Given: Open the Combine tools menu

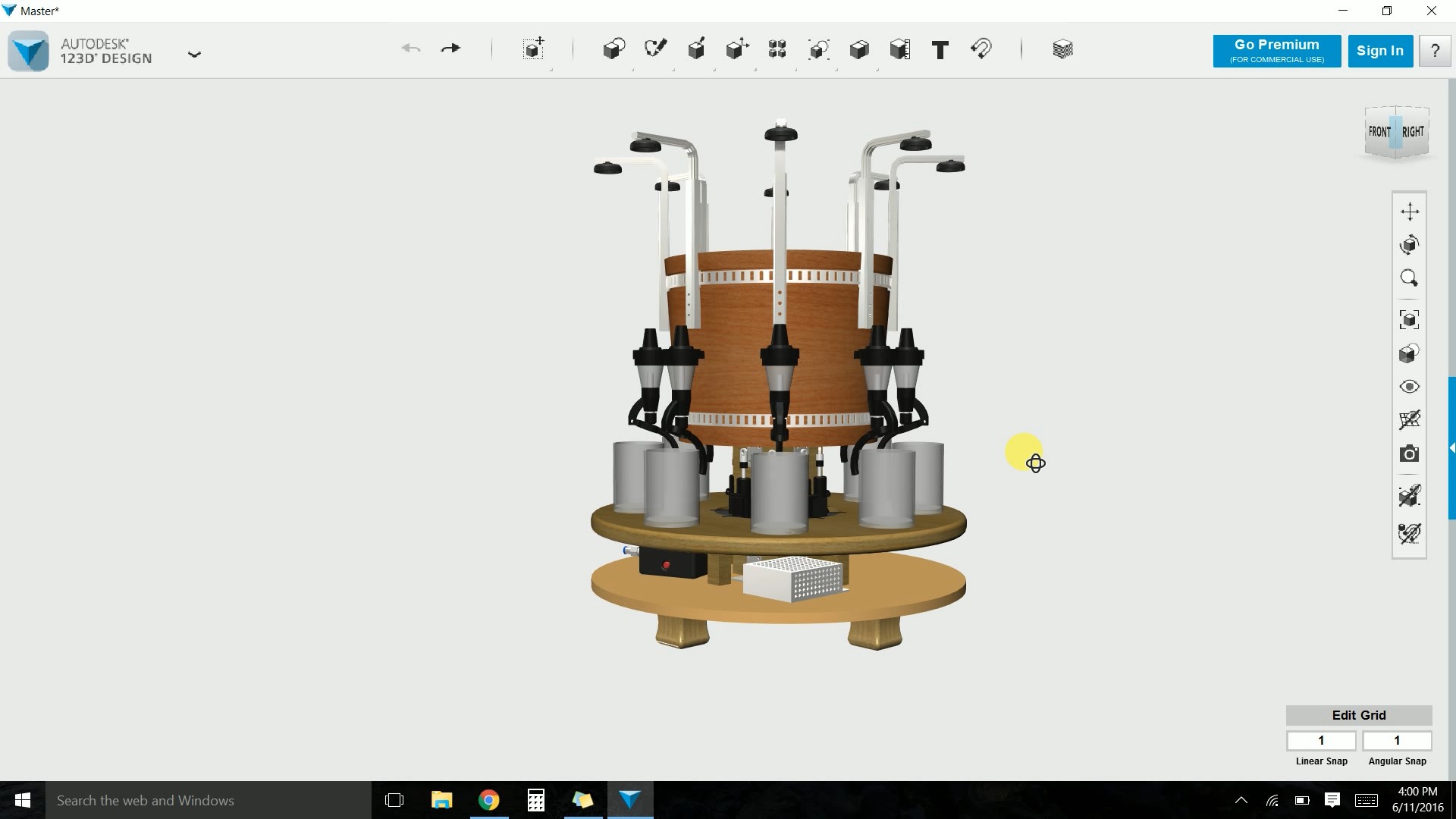Looking at the screenshot, I should 859,49.
